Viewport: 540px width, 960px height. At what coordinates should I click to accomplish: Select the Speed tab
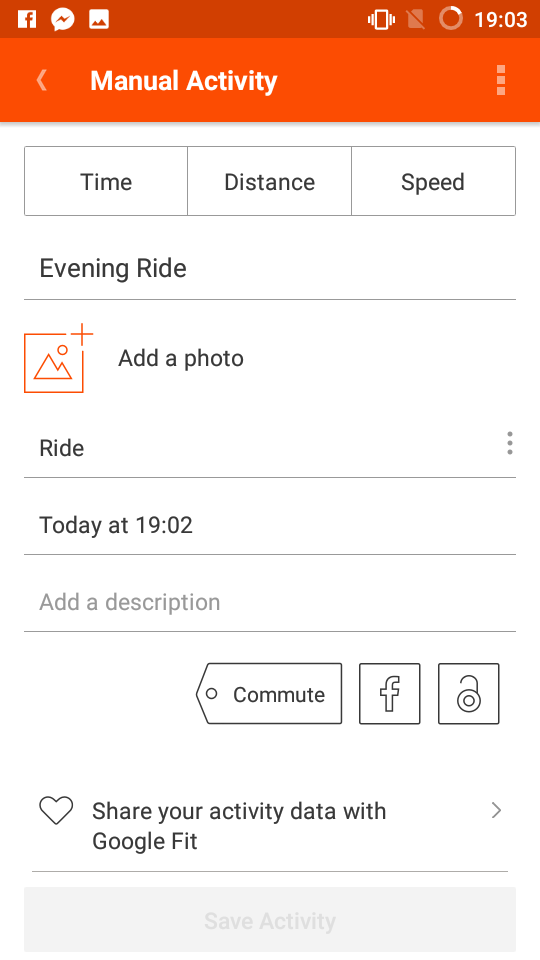point(433,181)
